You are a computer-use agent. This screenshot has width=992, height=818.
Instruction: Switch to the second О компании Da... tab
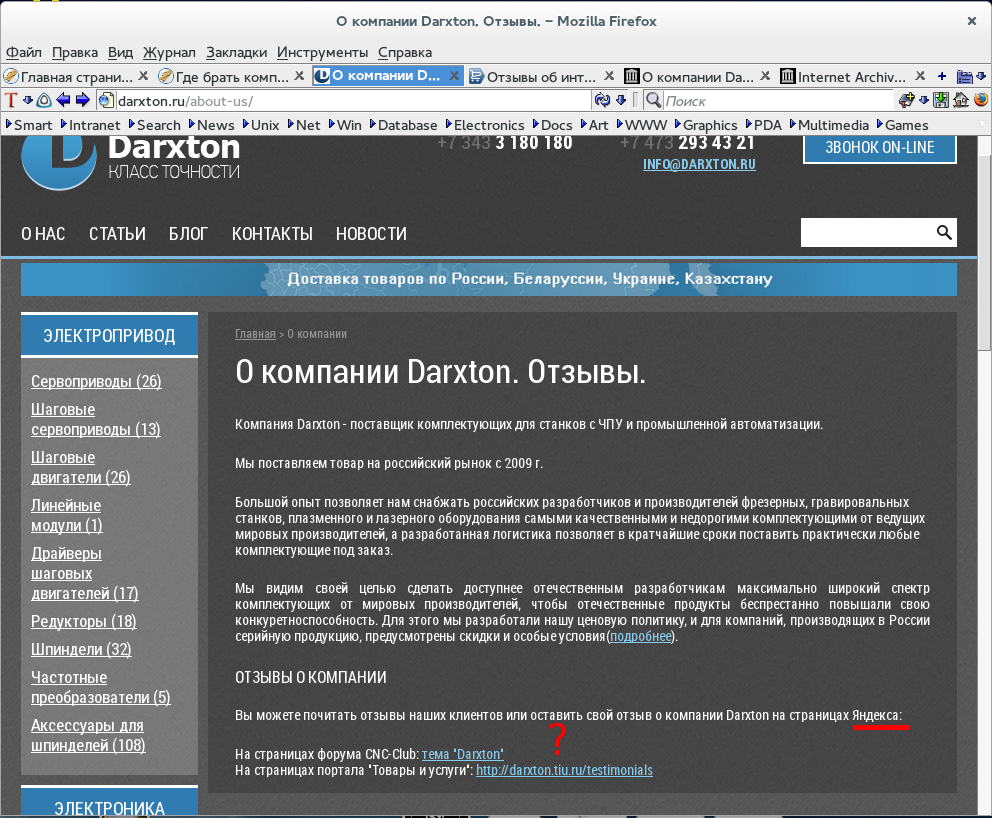tap(698, 77)
